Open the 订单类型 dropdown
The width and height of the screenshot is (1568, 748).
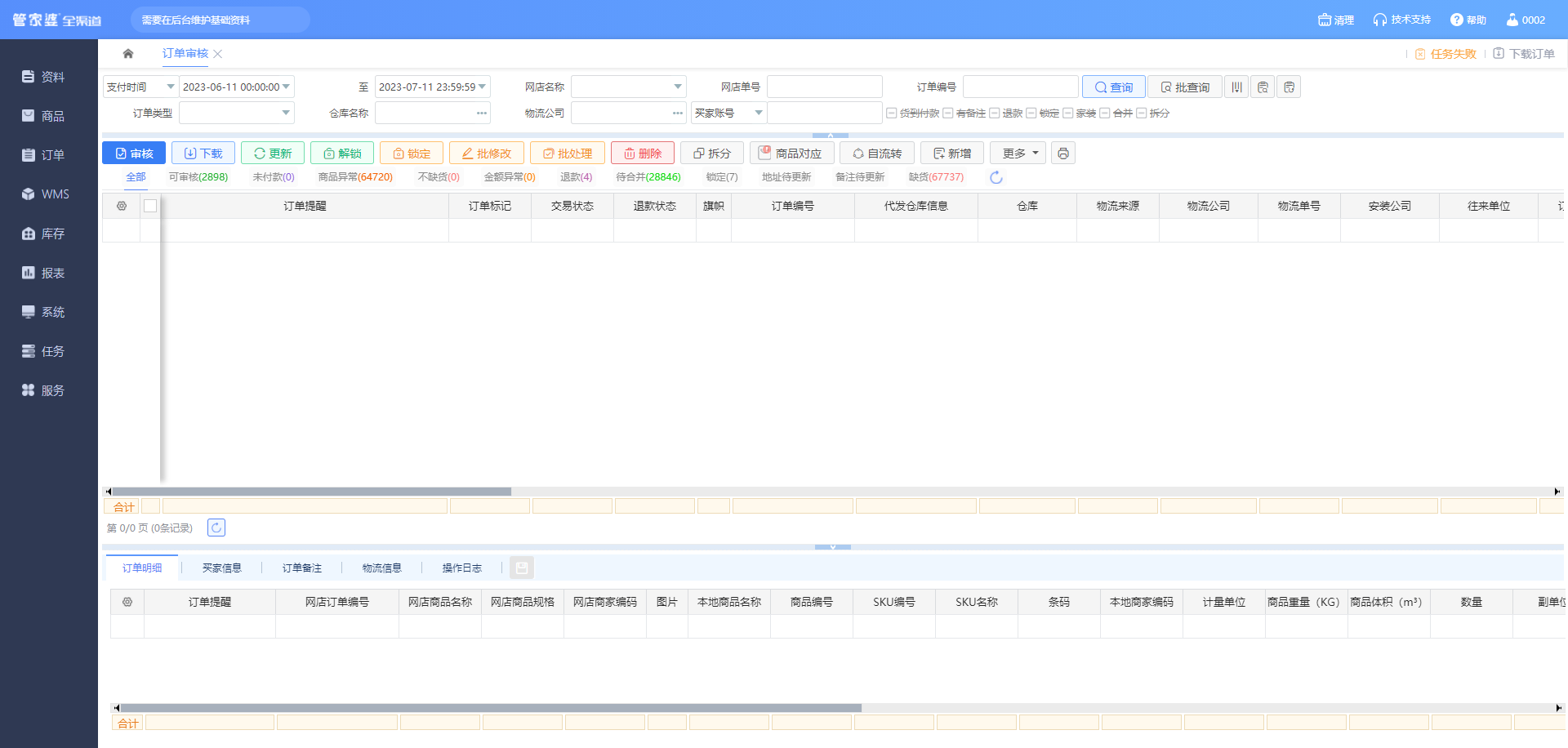(x=237, y=113)
